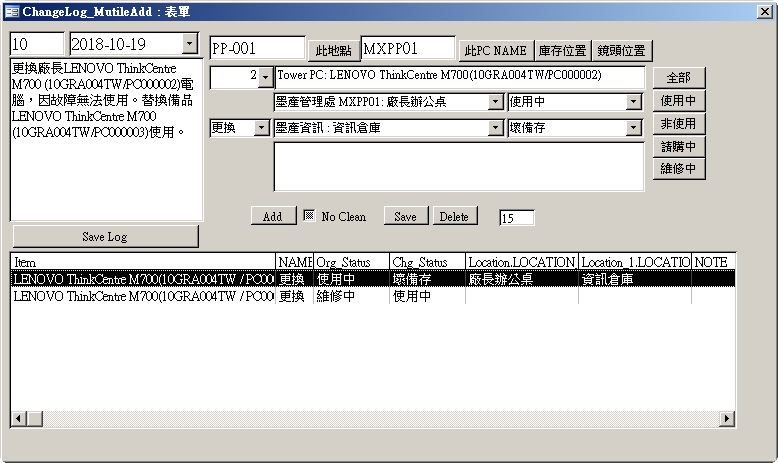778x463 pixels.
Task: Open the date dropdown showing 2018-10-19
Action: pos(190,44)
